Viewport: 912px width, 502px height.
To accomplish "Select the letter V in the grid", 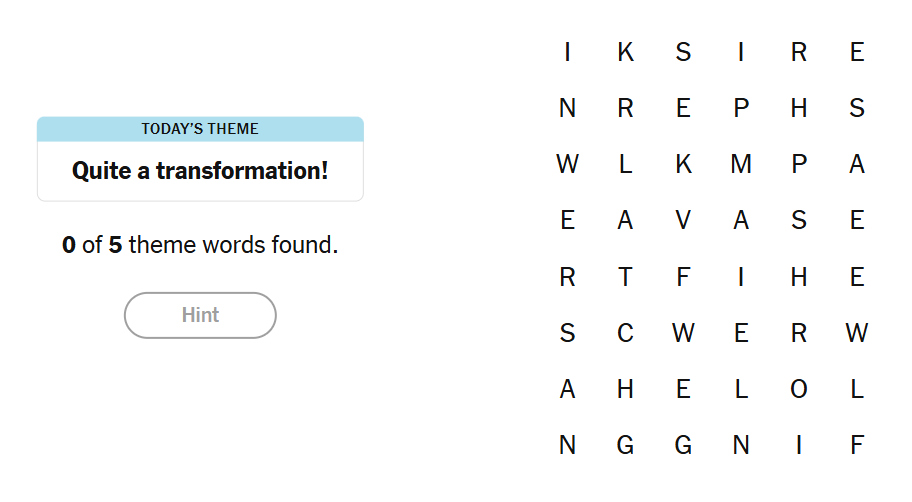I will 683,221.
